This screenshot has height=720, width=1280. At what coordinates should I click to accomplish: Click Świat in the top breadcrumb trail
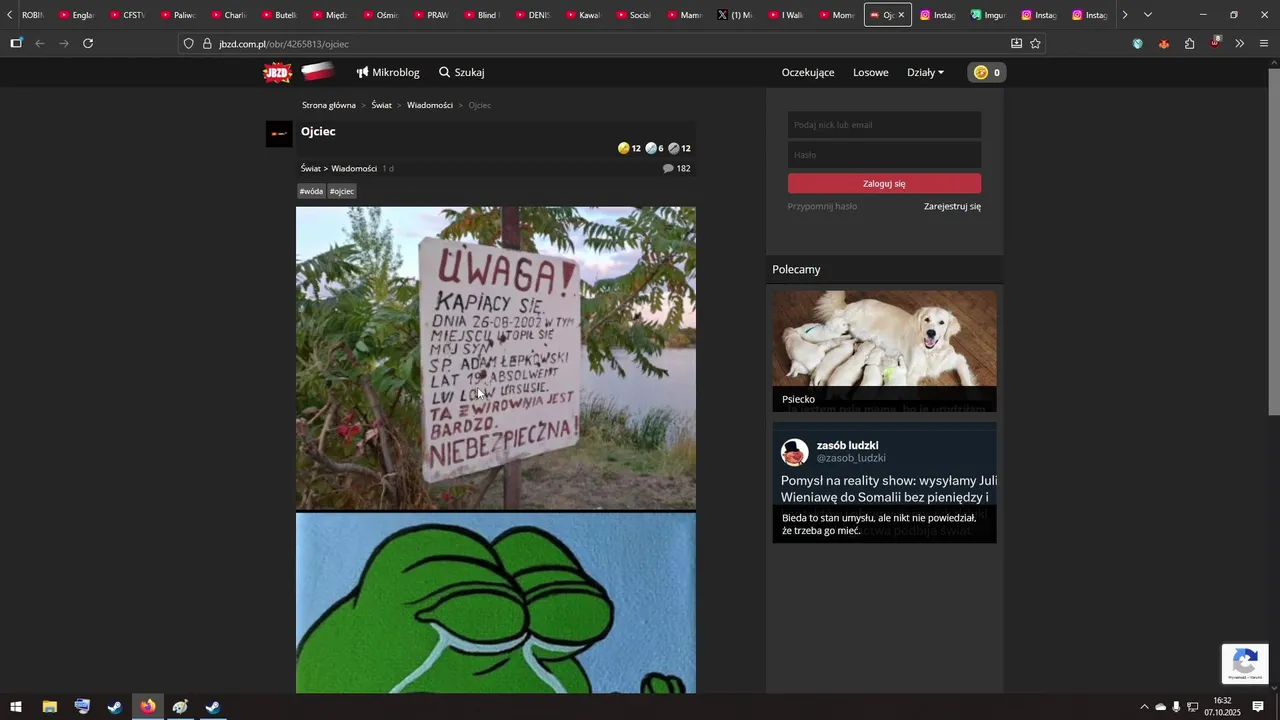click(x=381, y=105)
